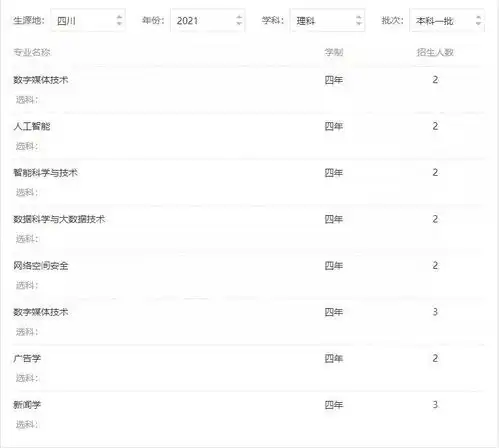
Task: Click the arrows icon on 四川 selector
Action: pyautogui.click(x=119, y=21)
